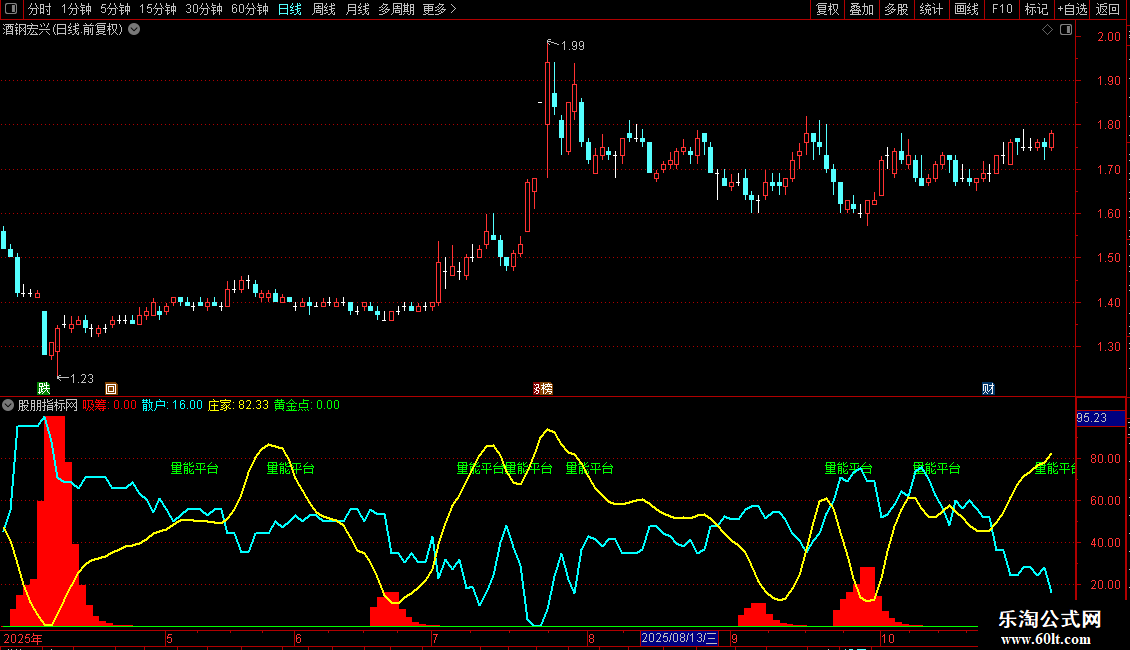Image resolution: width=1130 pixels, height=650 pixels.
Task: Expand the 更多 periods menu
Action: coord(439,9)
